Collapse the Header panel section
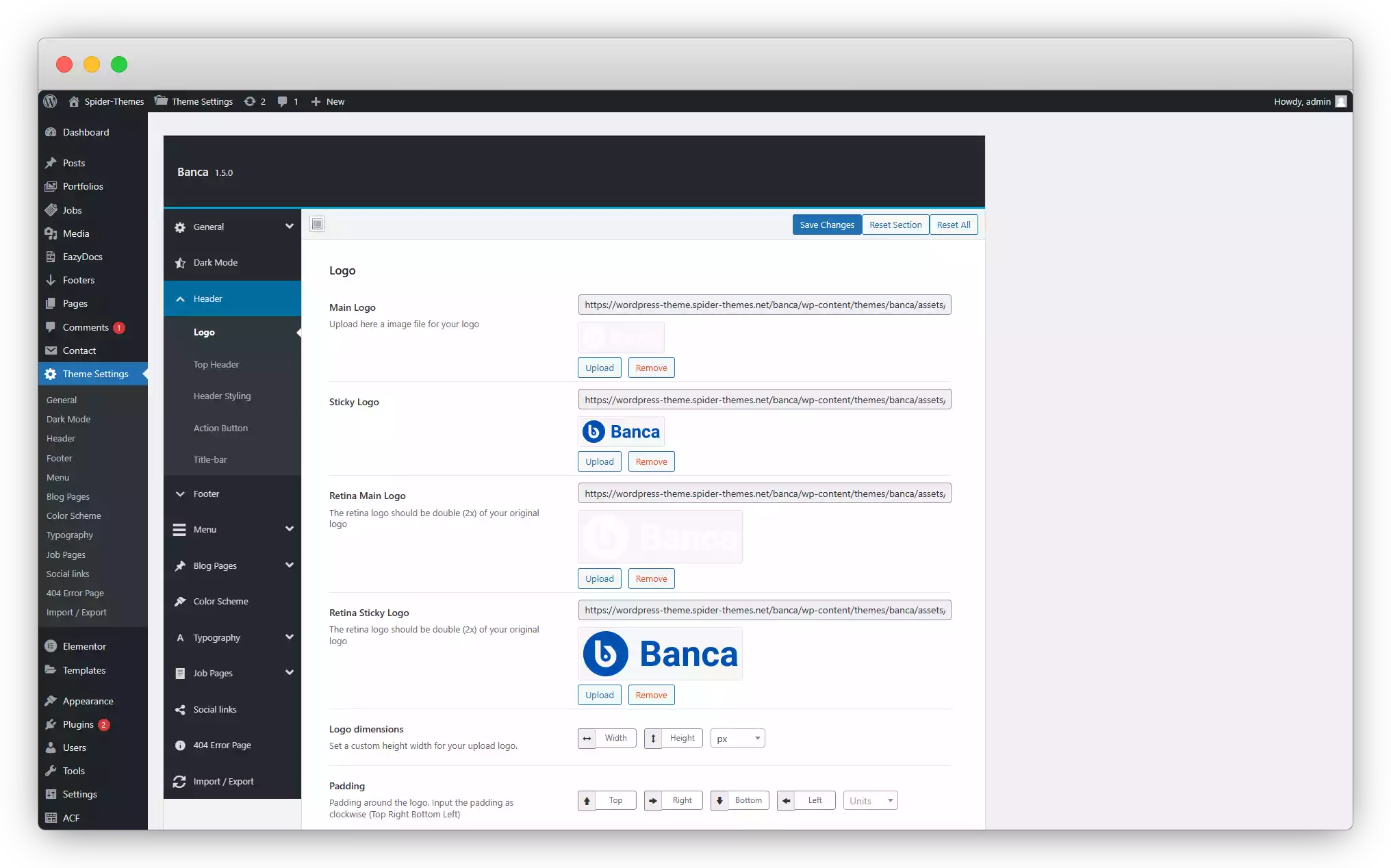 [232, 298]
